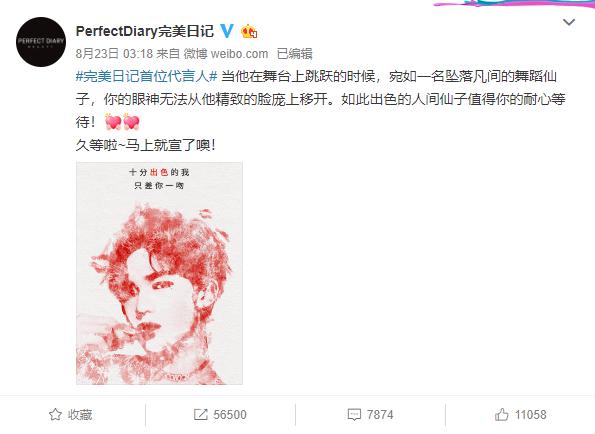Open the 7874 comments count

point(380,415)
